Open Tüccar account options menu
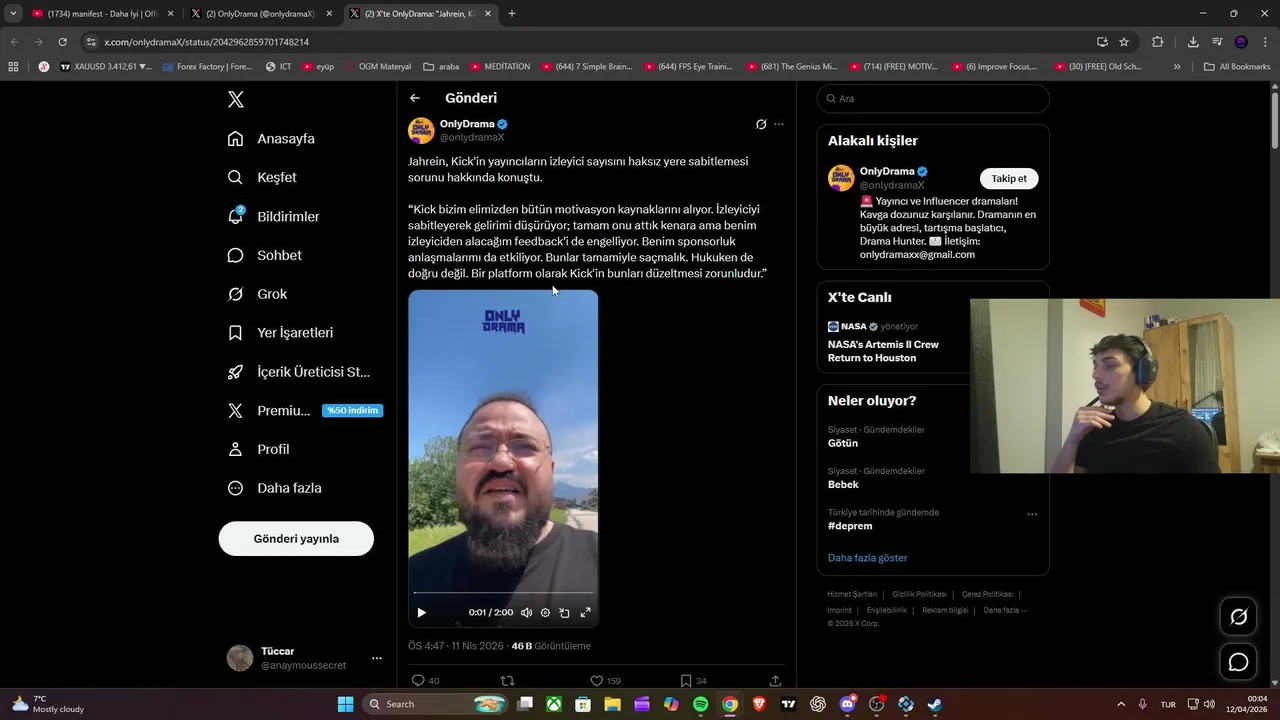 (377, 658)
